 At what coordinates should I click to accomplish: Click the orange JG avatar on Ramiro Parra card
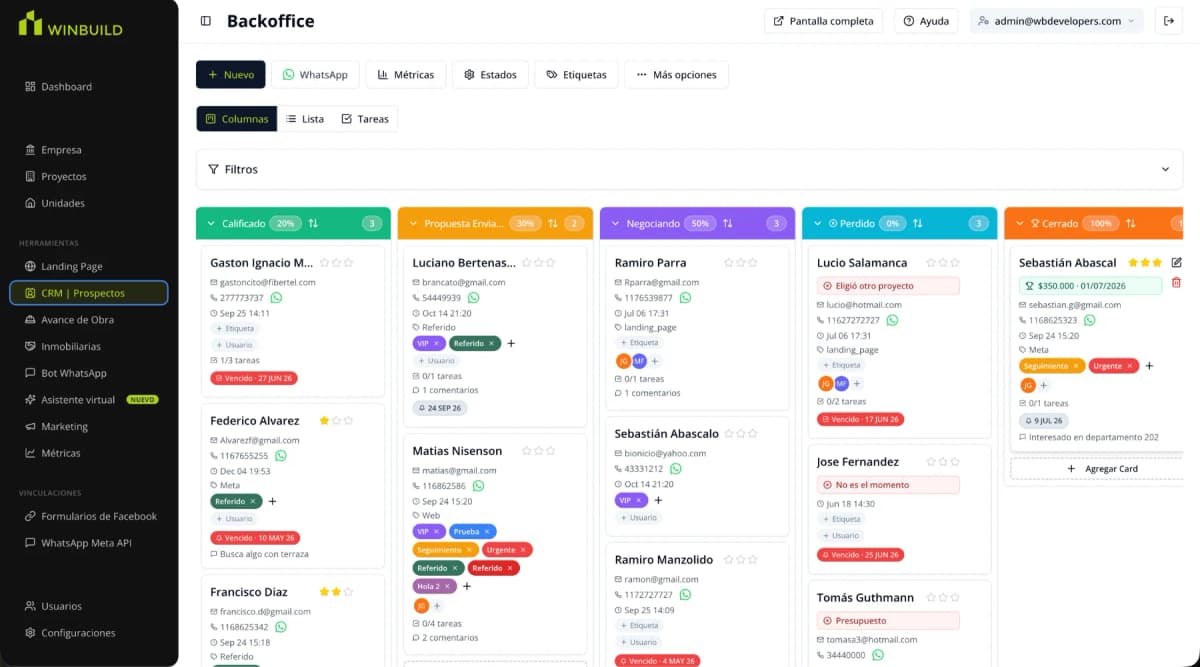(x=624, y=361)
